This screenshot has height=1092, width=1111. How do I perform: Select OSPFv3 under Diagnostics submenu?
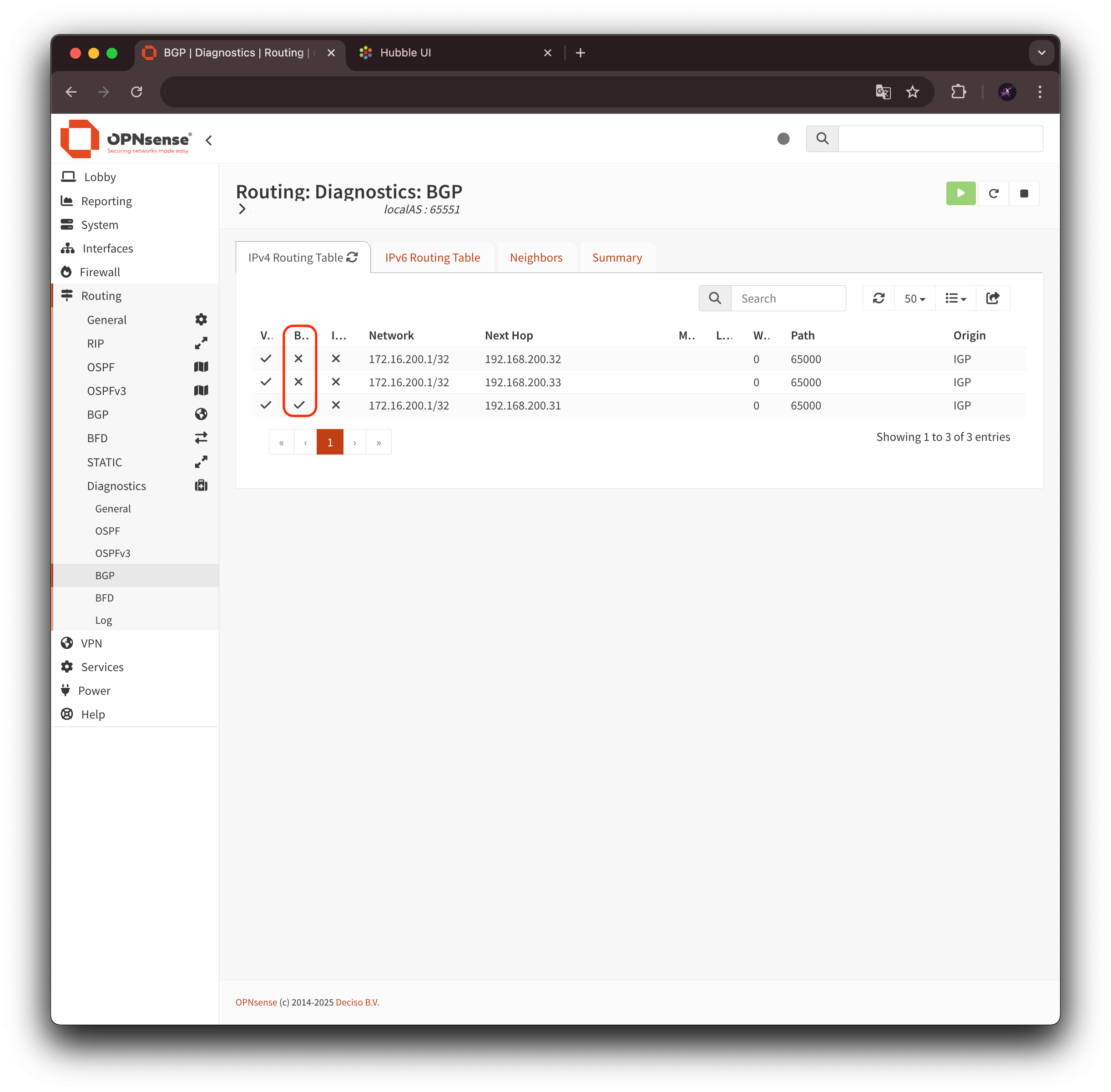point(112,553)
